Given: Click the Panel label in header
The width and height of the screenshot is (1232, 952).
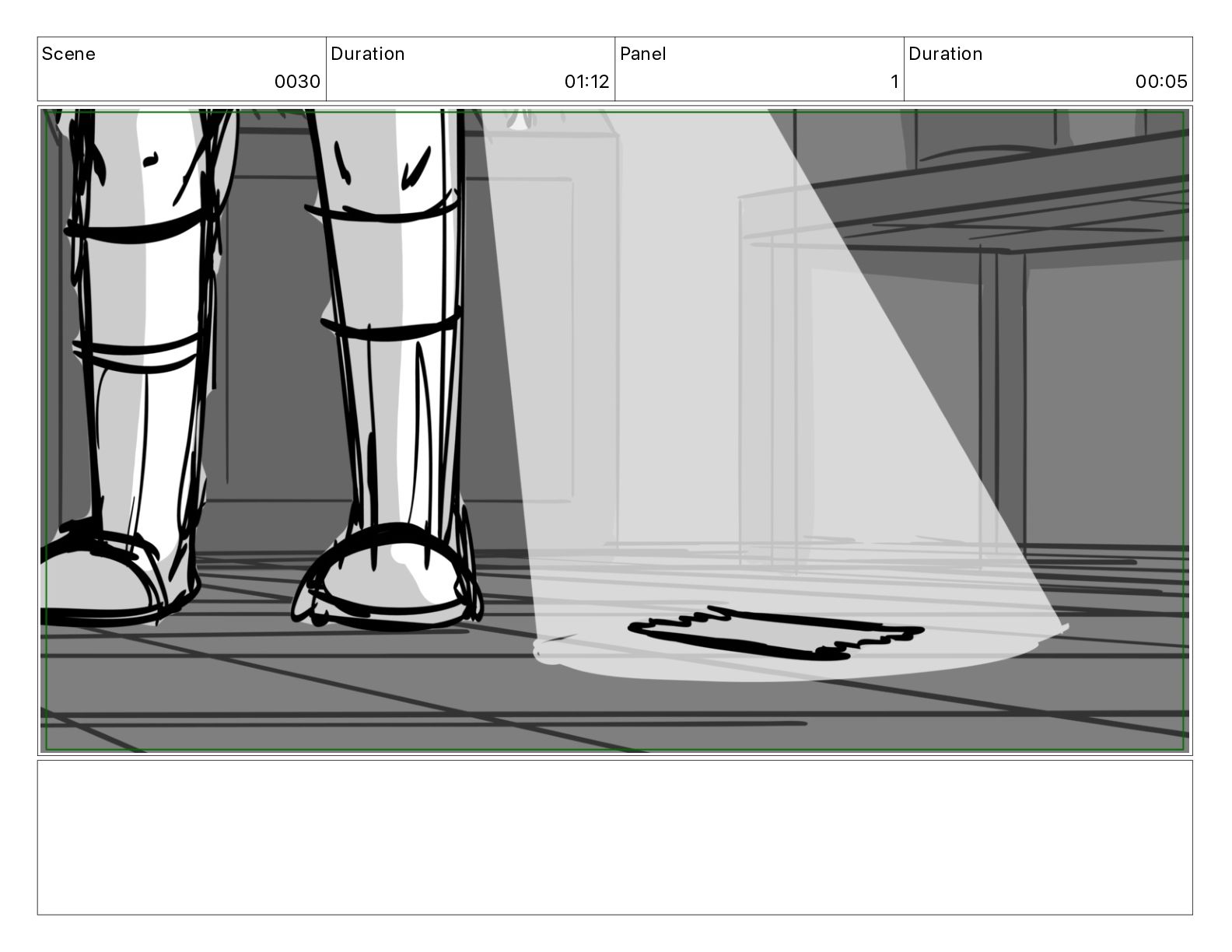Looking at the screenshot, I should point(643,54).
